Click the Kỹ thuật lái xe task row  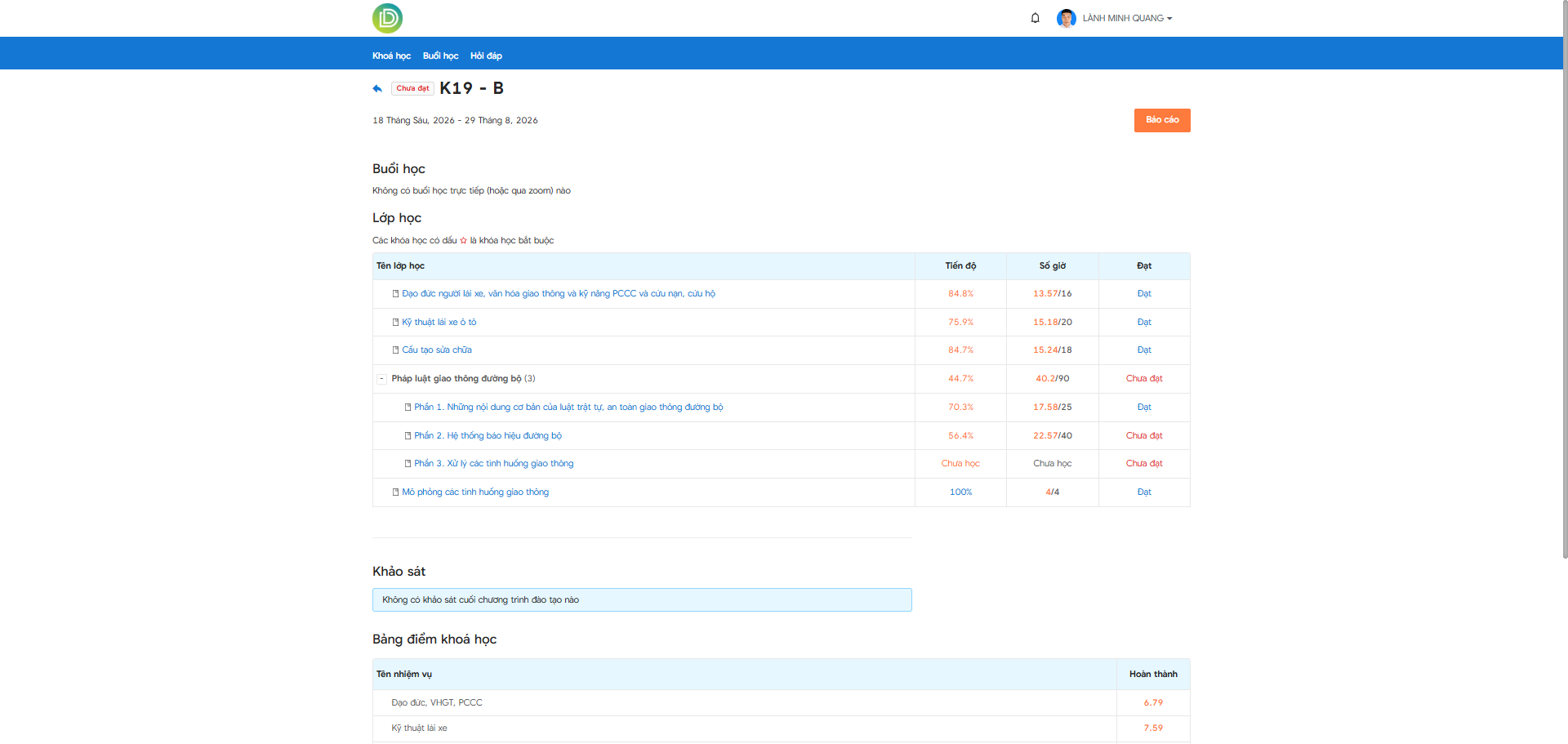pyautogui.click(x=781, y=728)
